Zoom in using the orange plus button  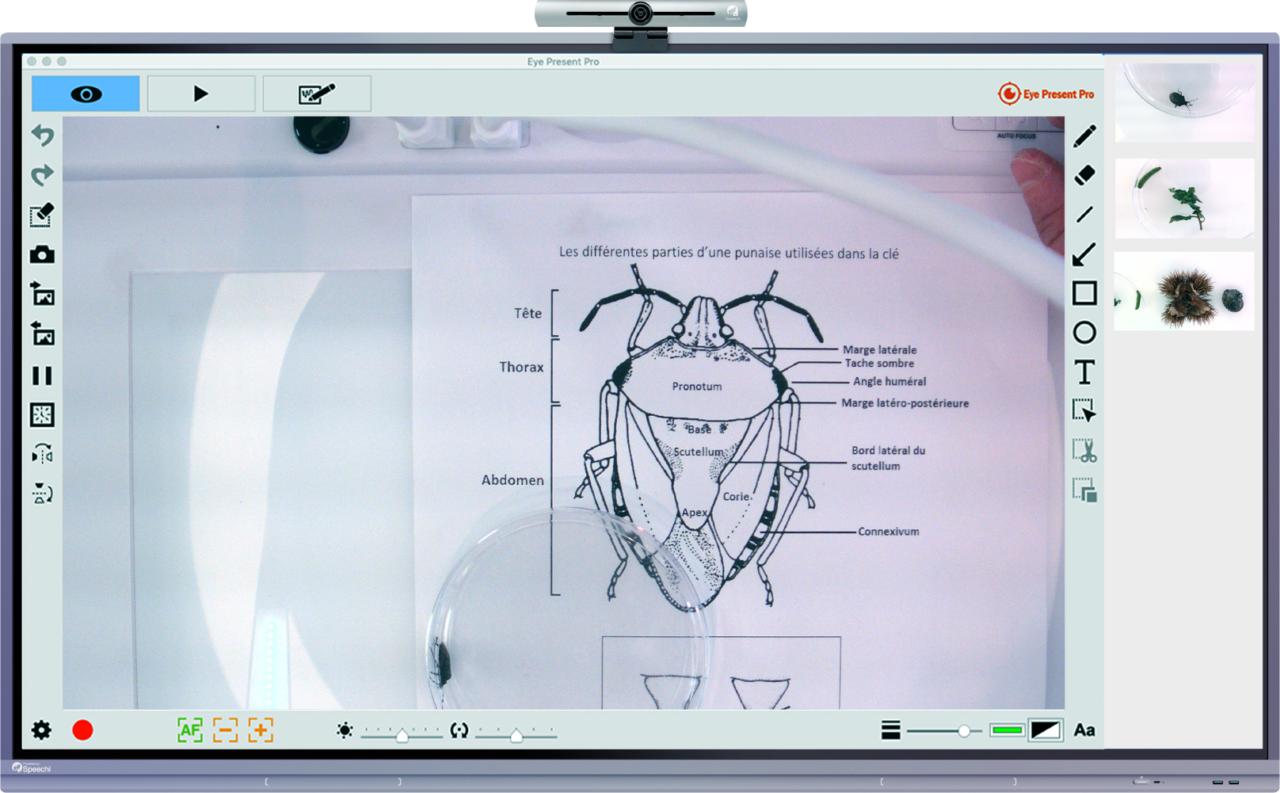260,730
